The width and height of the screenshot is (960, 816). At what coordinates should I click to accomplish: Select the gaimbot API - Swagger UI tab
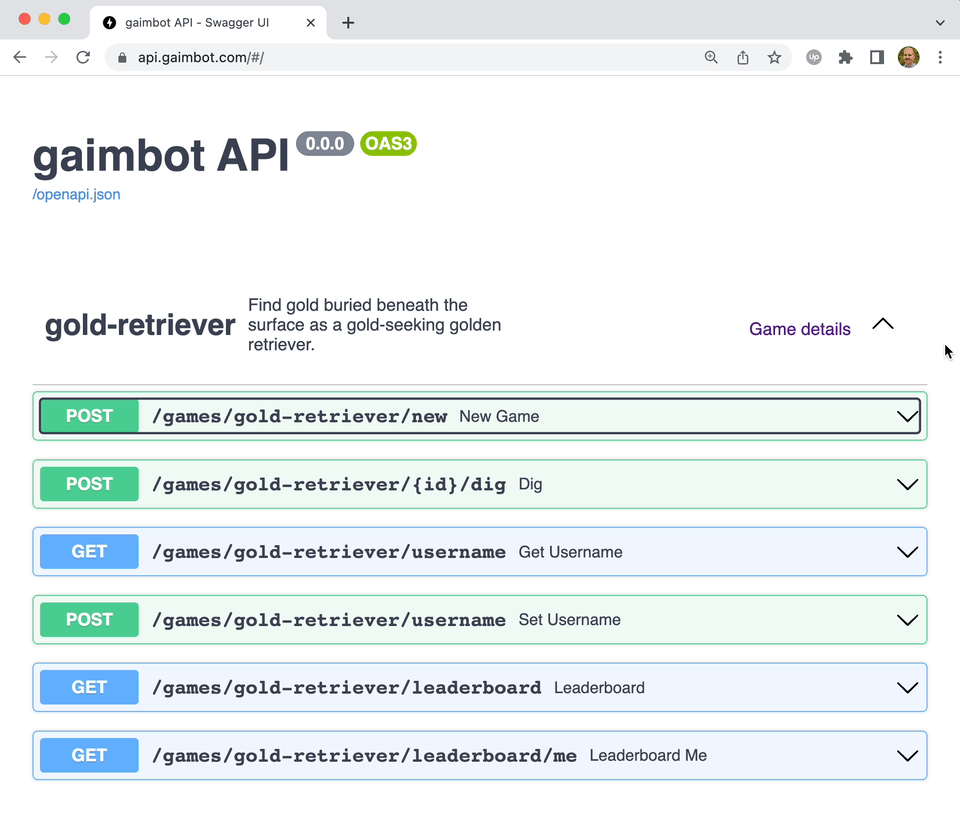click(208, 23)
